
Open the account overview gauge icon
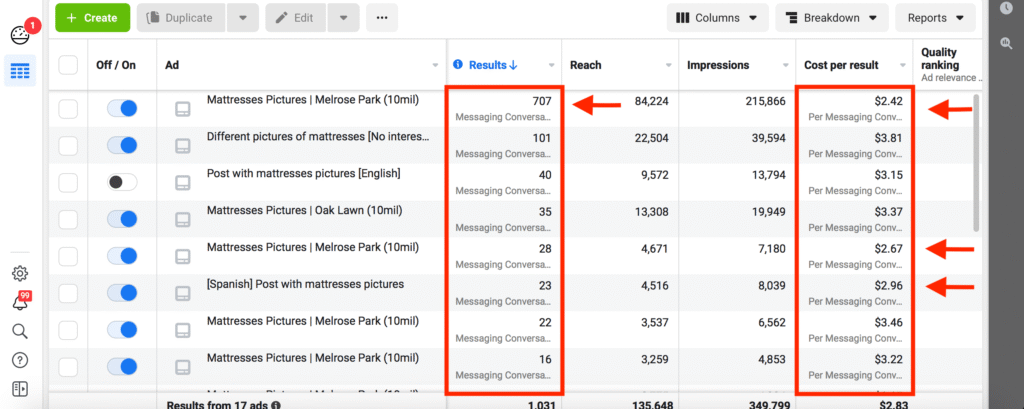click(20, 34)
